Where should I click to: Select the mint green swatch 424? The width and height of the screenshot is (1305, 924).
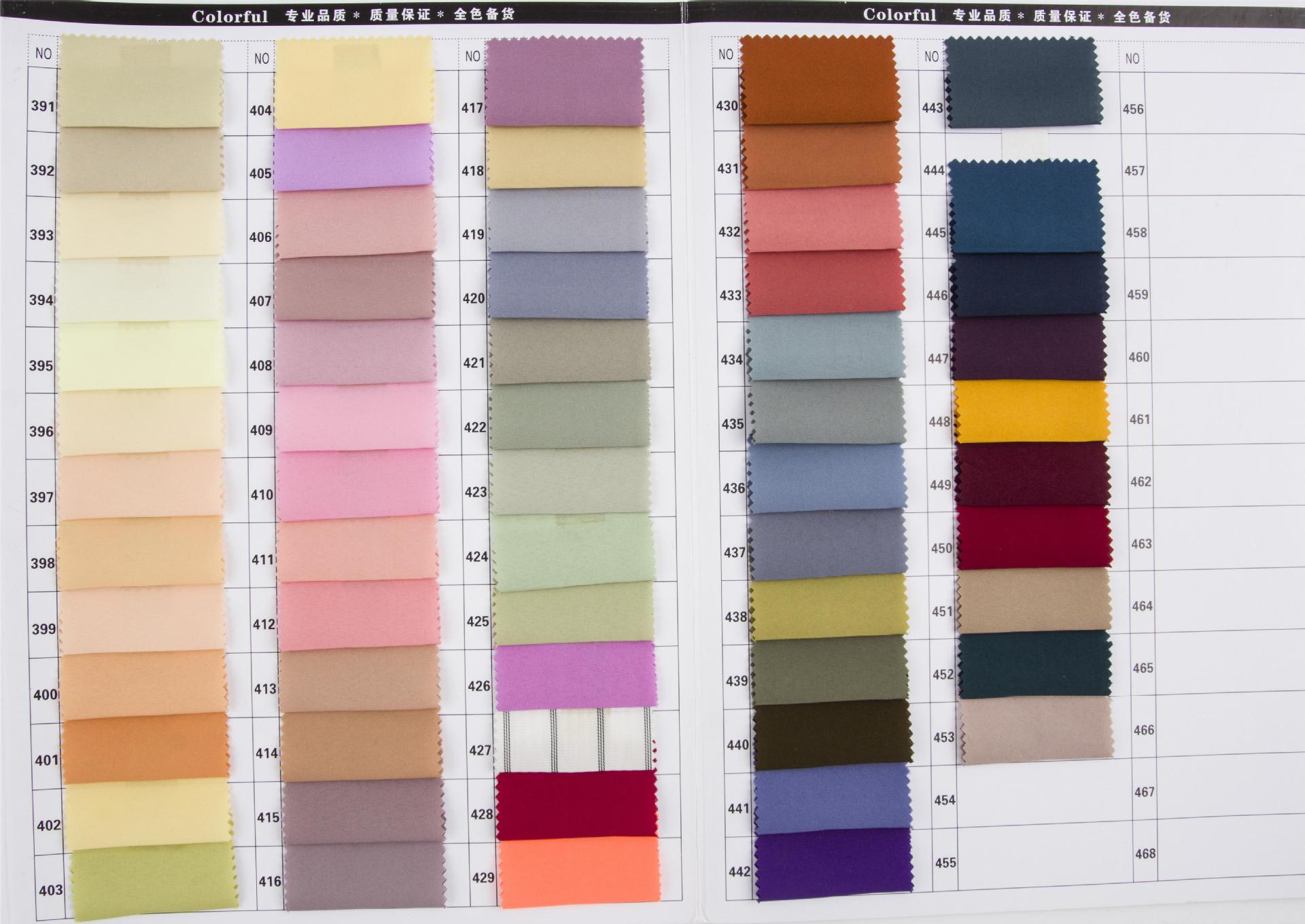[x=572, y=552]
